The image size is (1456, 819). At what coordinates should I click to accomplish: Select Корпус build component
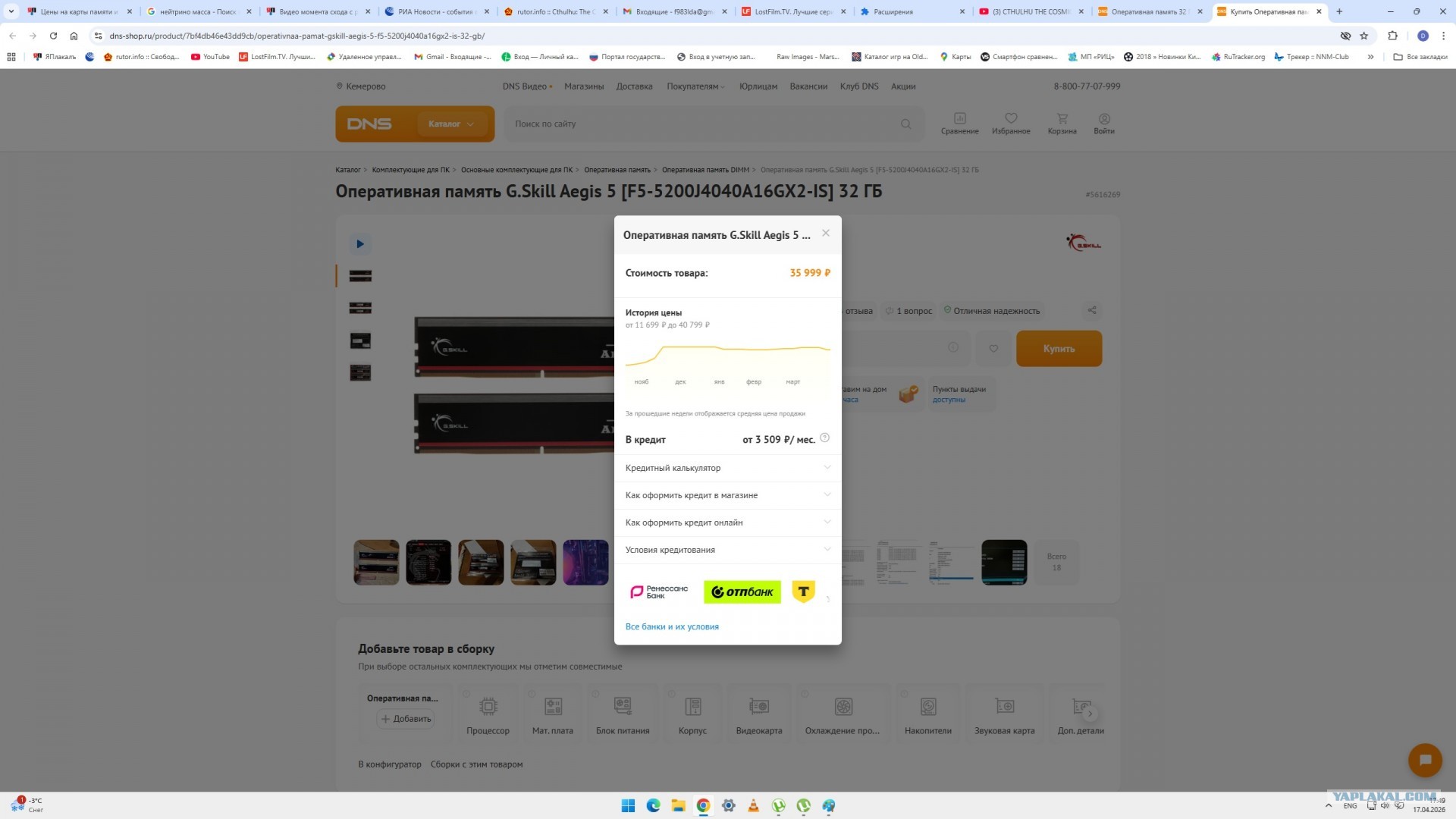[x=692, y=714]
